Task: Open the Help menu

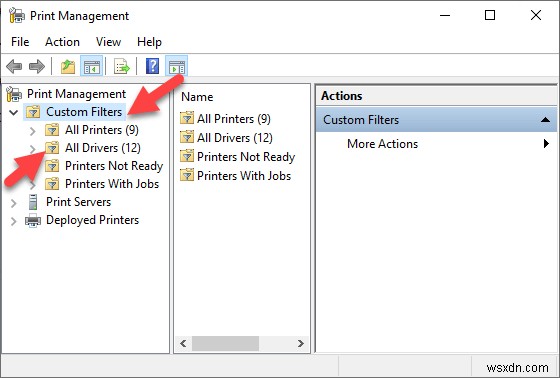Action: coord(149,42)
